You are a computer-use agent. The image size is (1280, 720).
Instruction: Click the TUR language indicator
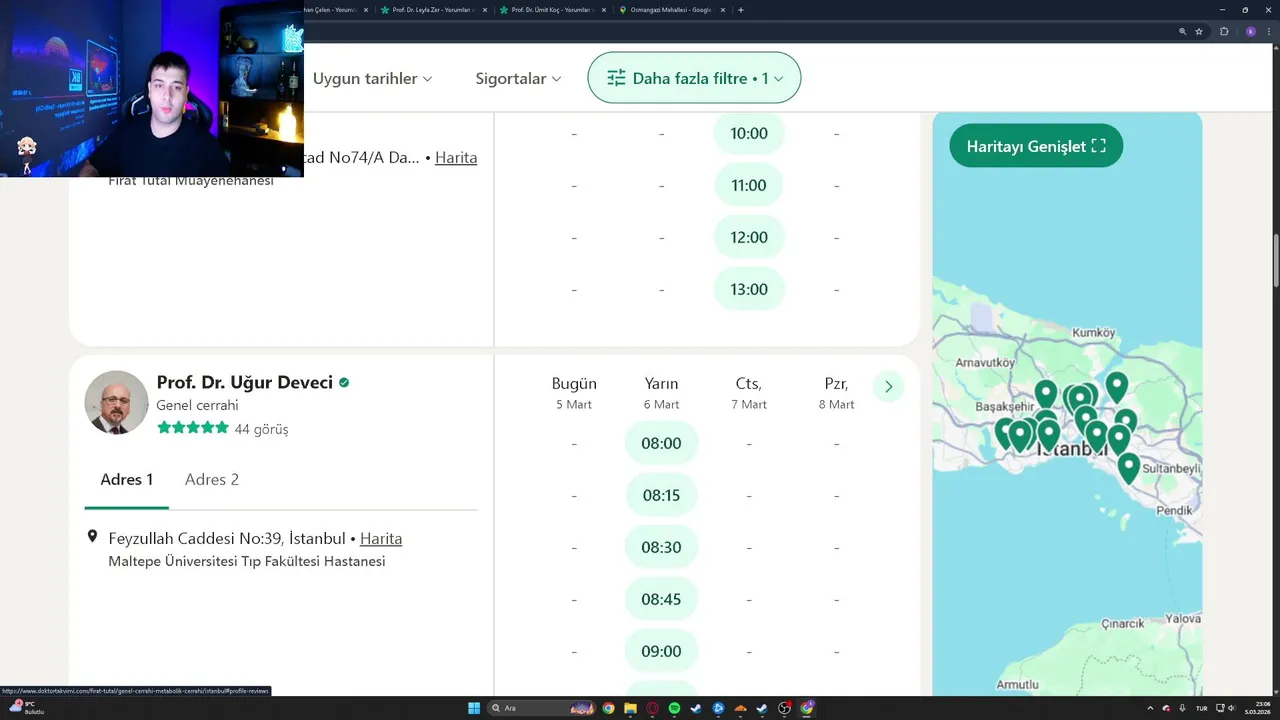[x=1201, y=708]
